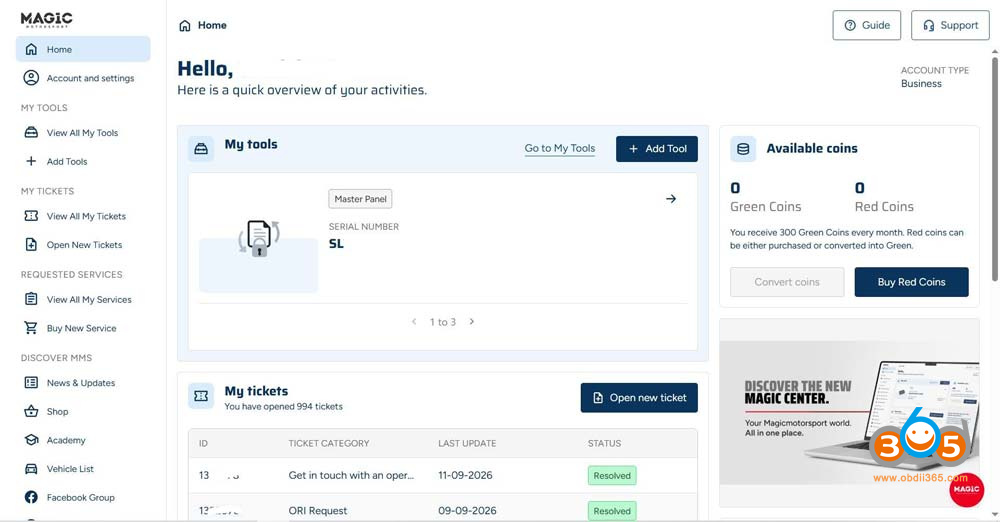Select the Home sidebar house icon

point(31,49)
